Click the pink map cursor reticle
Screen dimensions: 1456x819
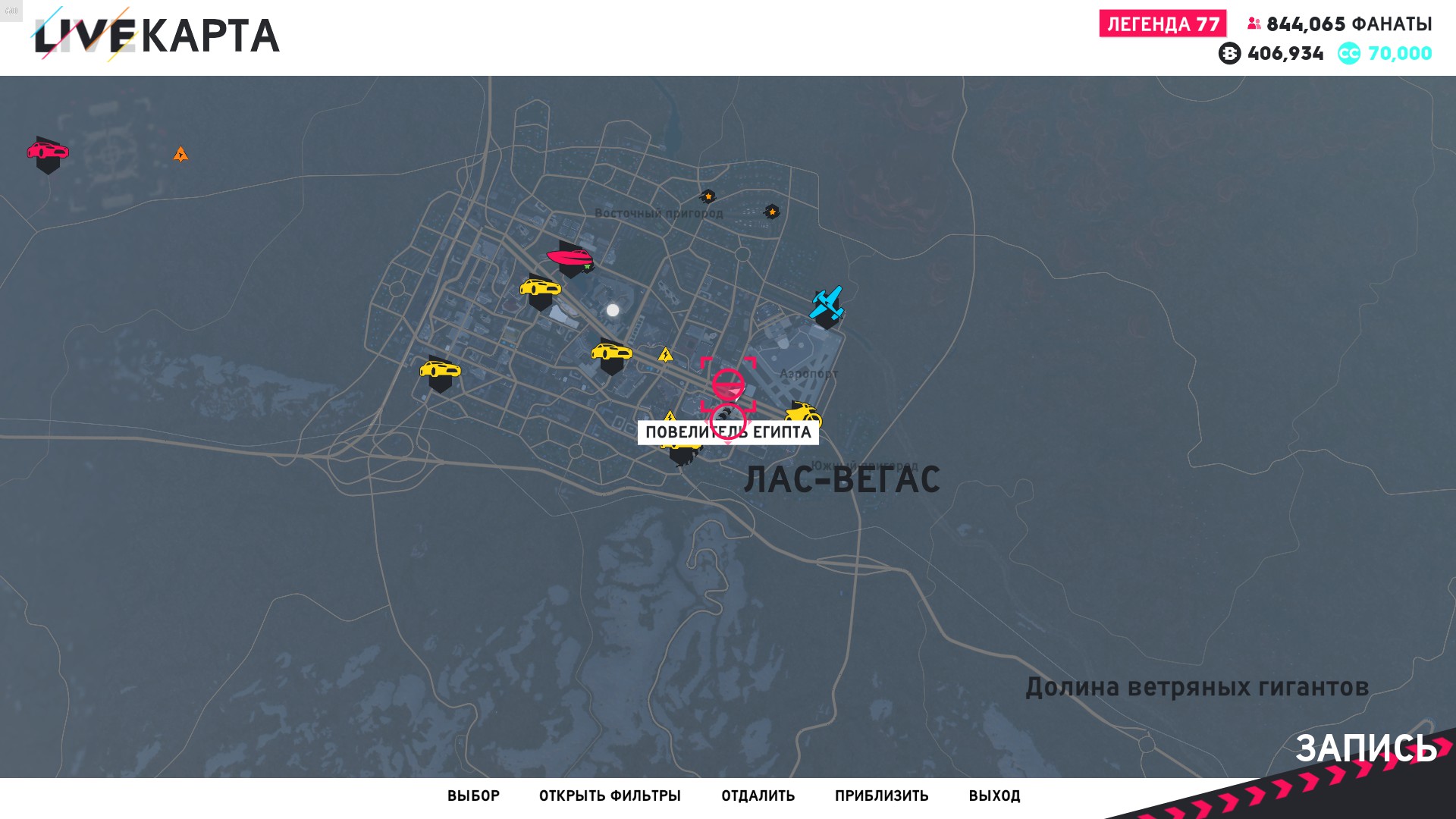pos(728,384)
